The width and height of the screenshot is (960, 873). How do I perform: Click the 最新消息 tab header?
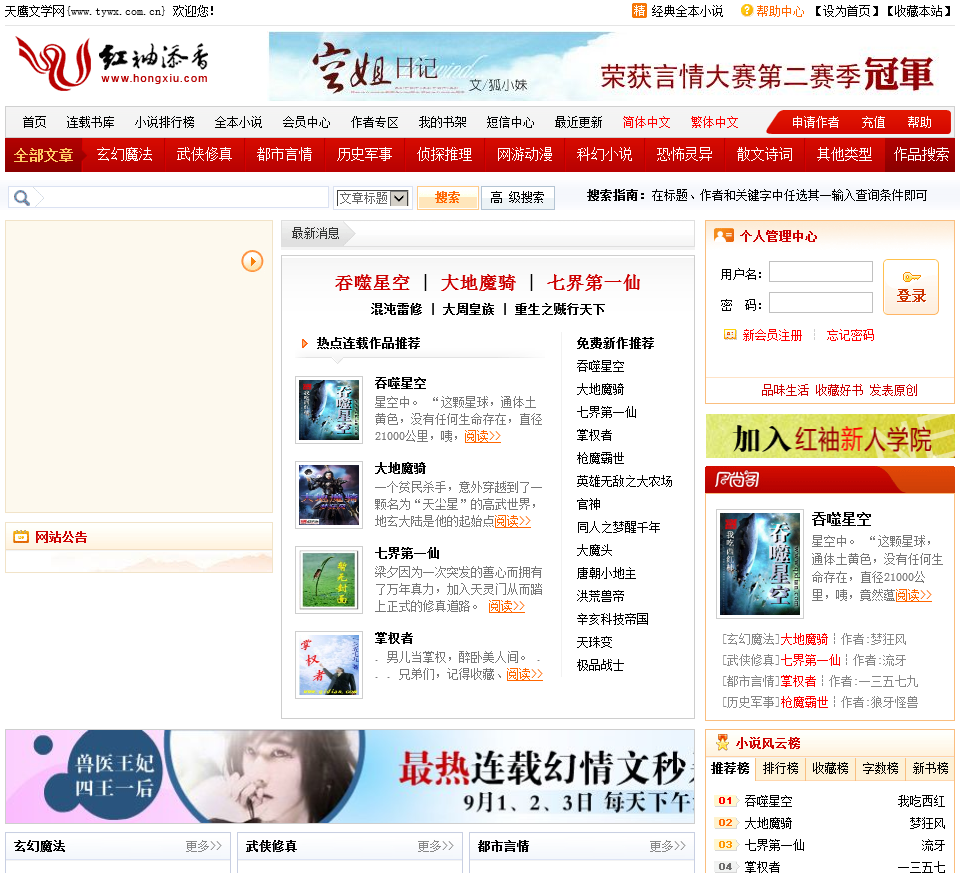(x=315, y=233)
